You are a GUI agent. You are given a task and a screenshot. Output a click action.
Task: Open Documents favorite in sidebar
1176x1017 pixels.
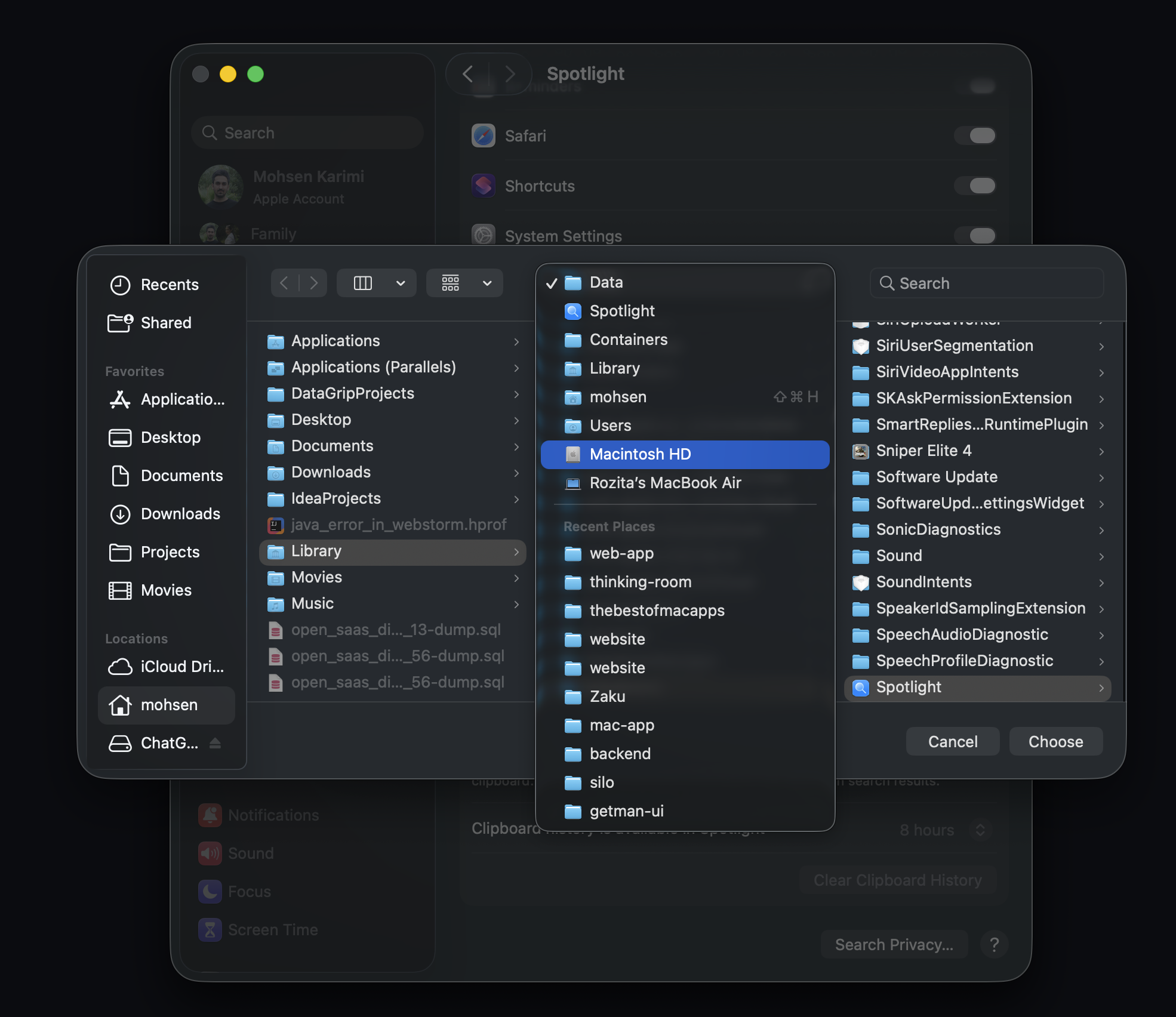[166, 476]
